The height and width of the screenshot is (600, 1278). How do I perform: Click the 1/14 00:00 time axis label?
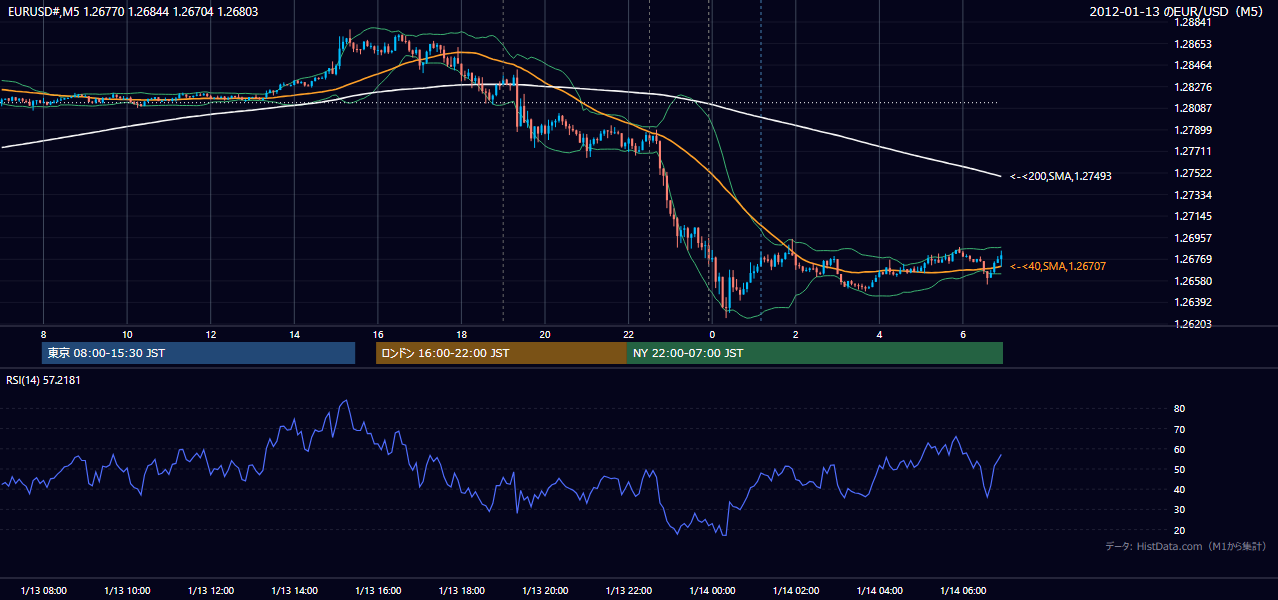tap(712, 591)
